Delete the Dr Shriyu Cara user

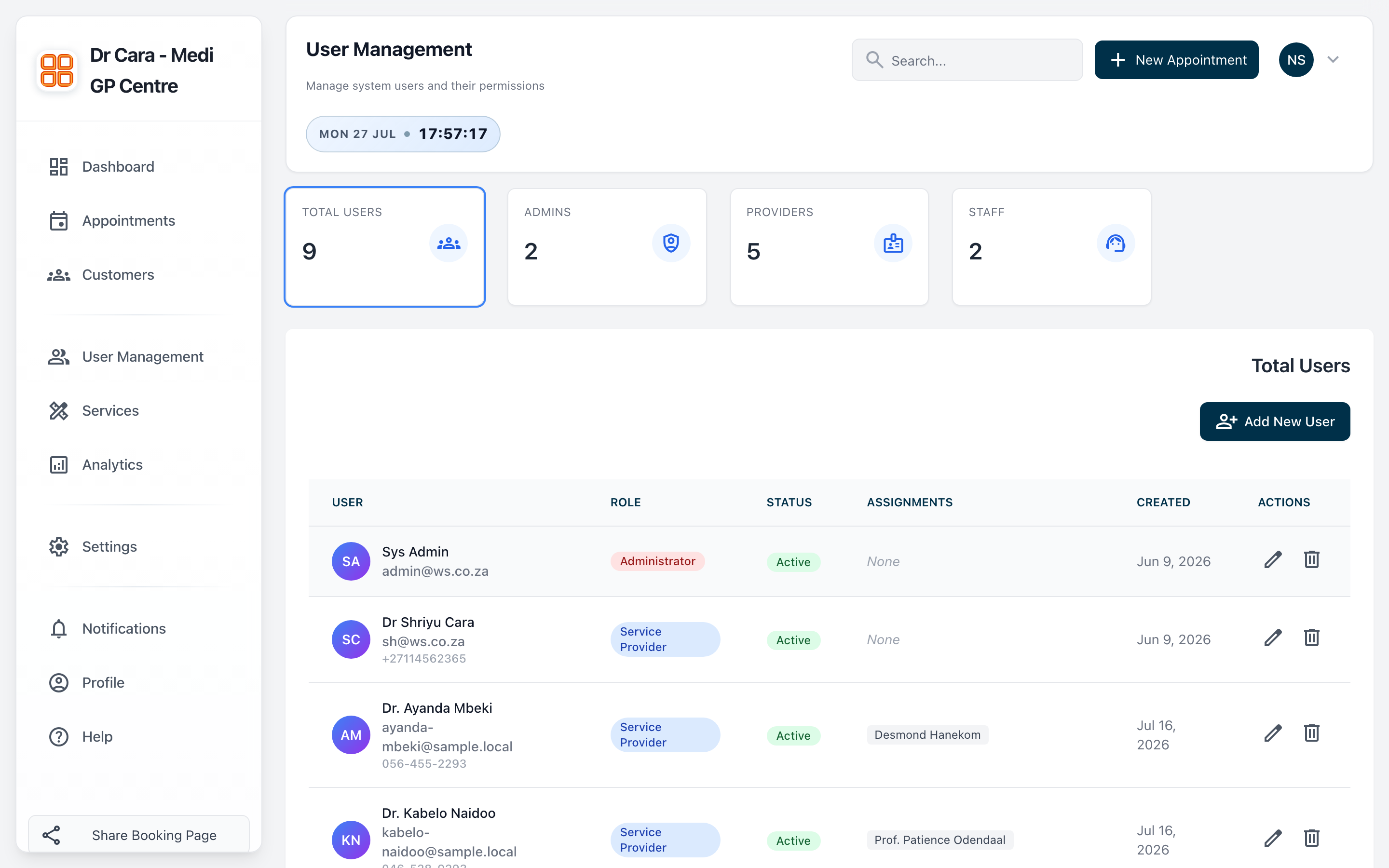click(1311, 638)
